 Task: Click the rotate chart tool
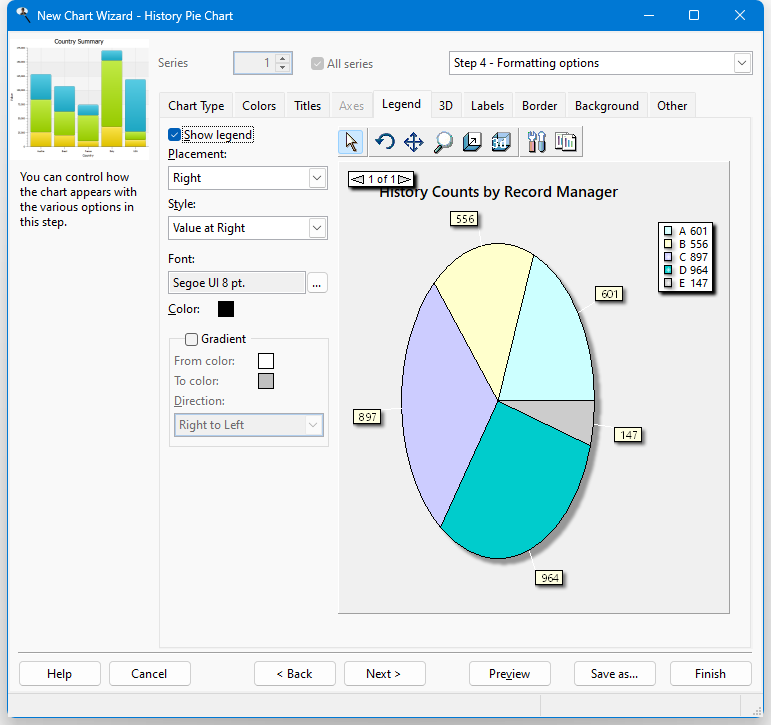pyautogui.click(x=384, y=142)
